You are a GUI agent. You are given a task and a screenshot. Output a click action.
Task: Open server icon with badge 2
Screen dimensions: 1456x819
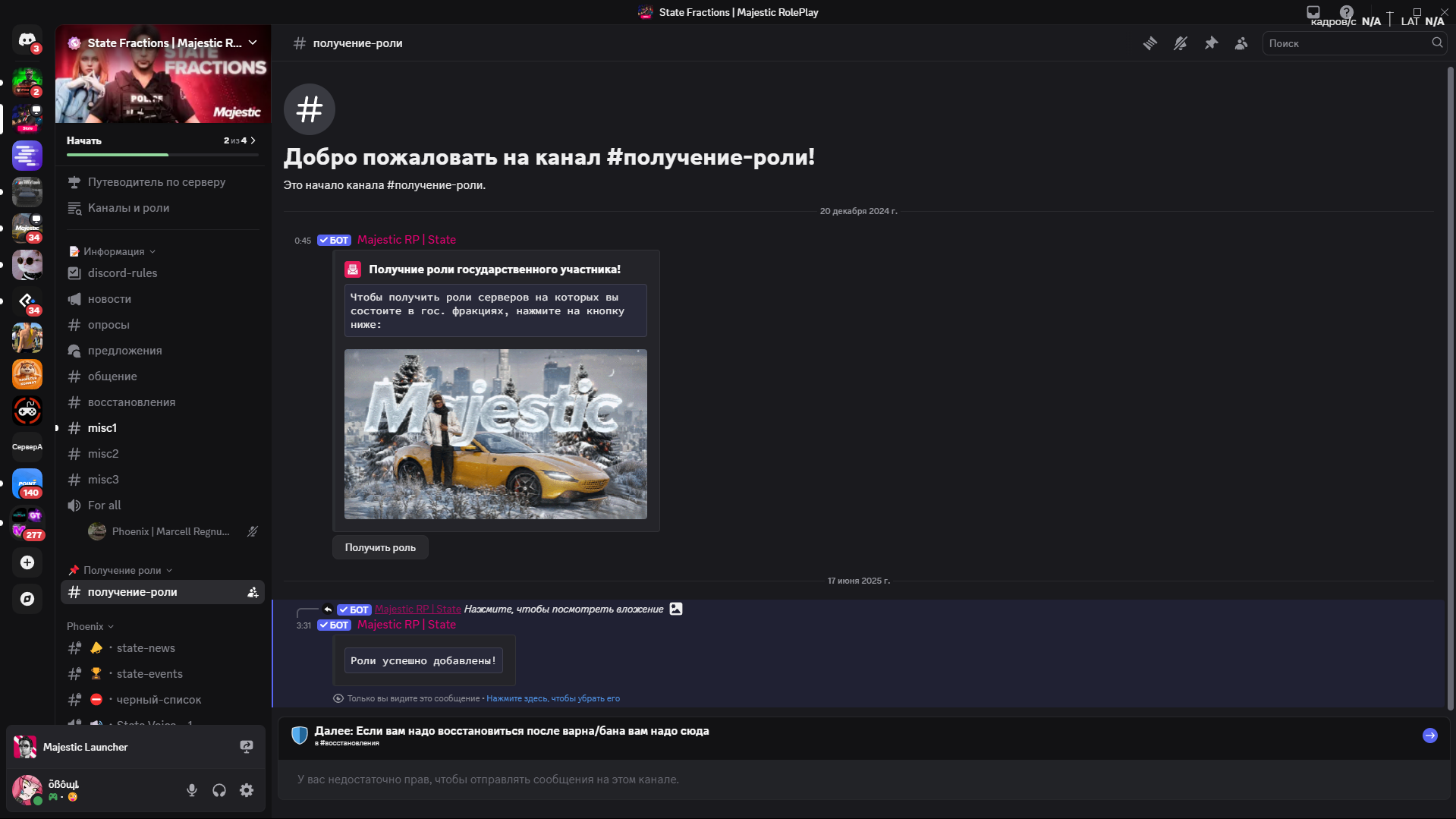click(x=27, y=82)
